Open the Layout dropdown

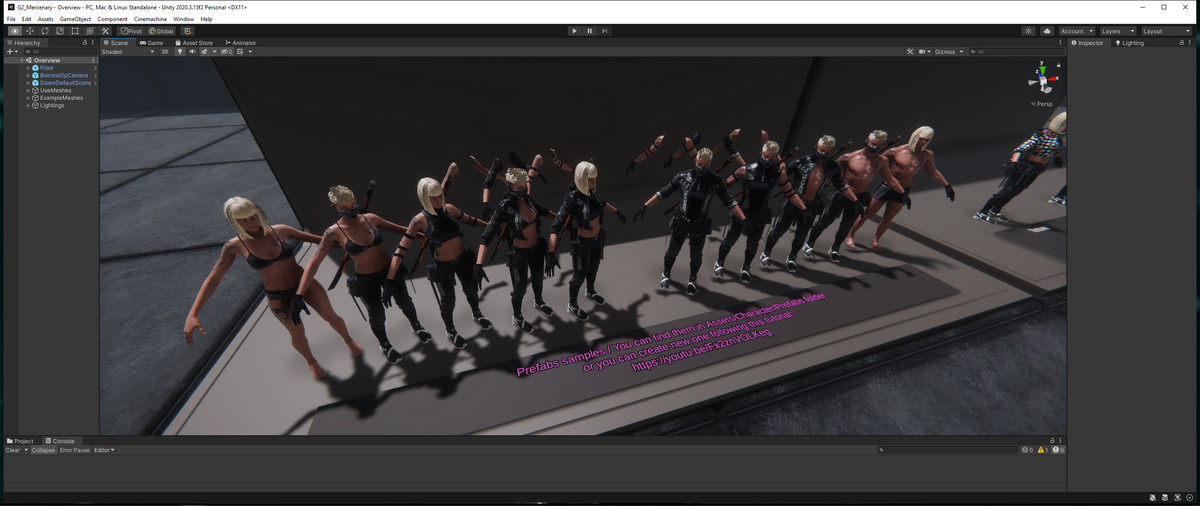pos(1166,31)
